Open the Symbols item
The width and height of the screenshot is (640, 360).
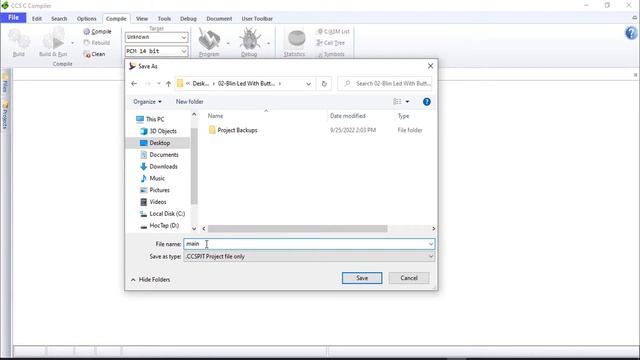click(331, 54)
